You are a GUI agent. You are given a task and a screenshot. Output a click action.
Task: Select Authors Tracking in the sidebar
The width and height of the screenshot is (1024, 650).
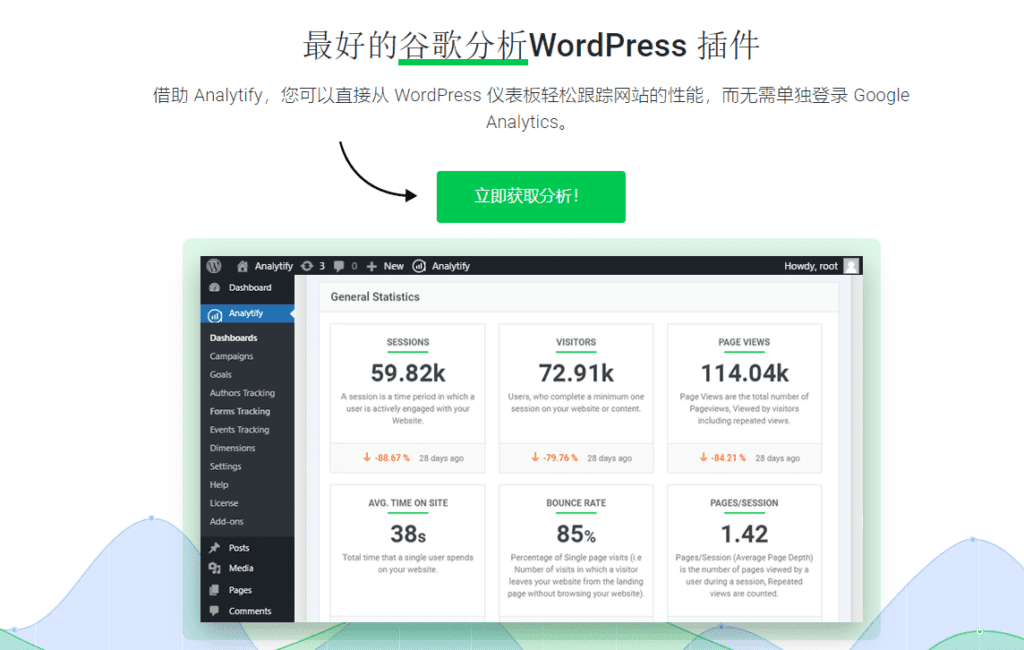[242, 393]
